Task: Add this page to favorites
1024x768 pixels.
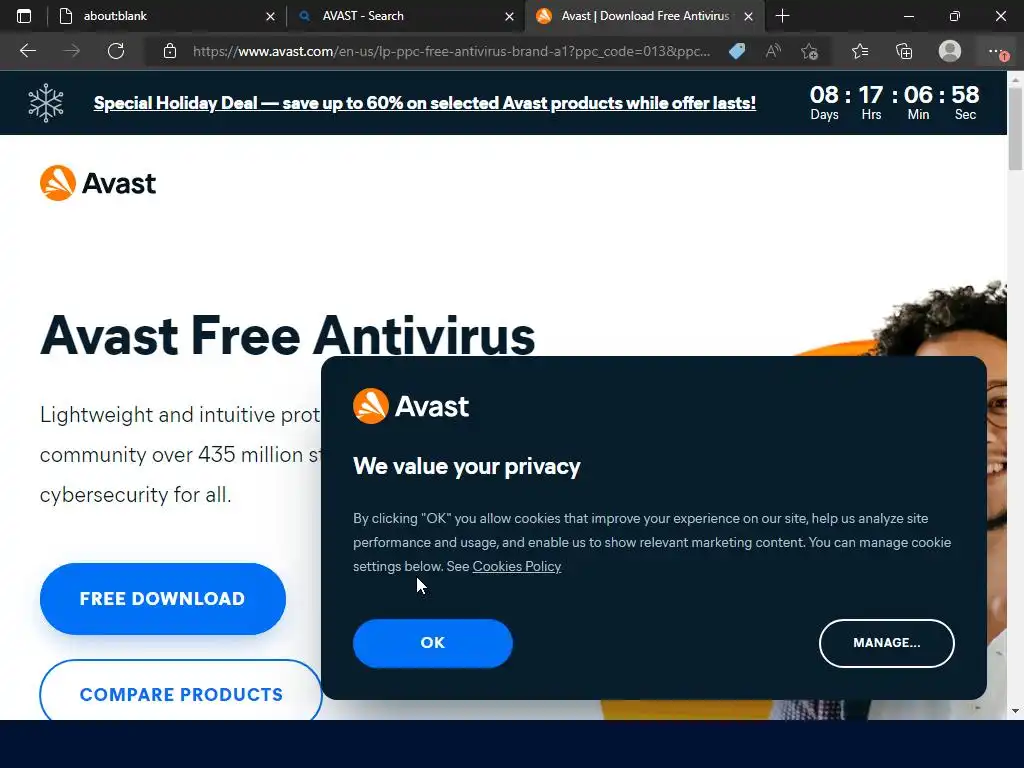Action: click(810, 51)
